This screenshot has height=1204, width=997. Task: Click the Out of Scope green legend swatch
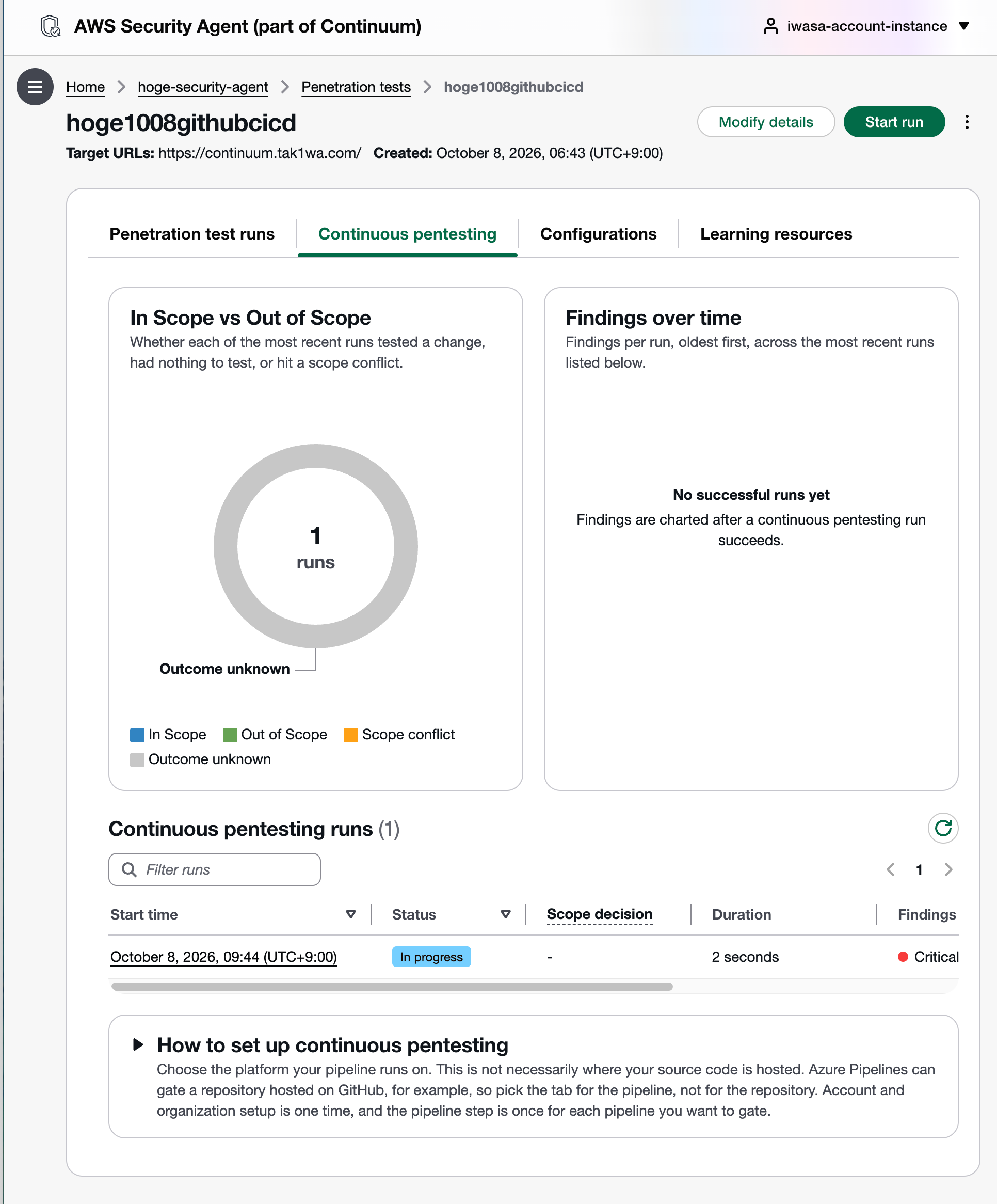click(x=230, y=735)
